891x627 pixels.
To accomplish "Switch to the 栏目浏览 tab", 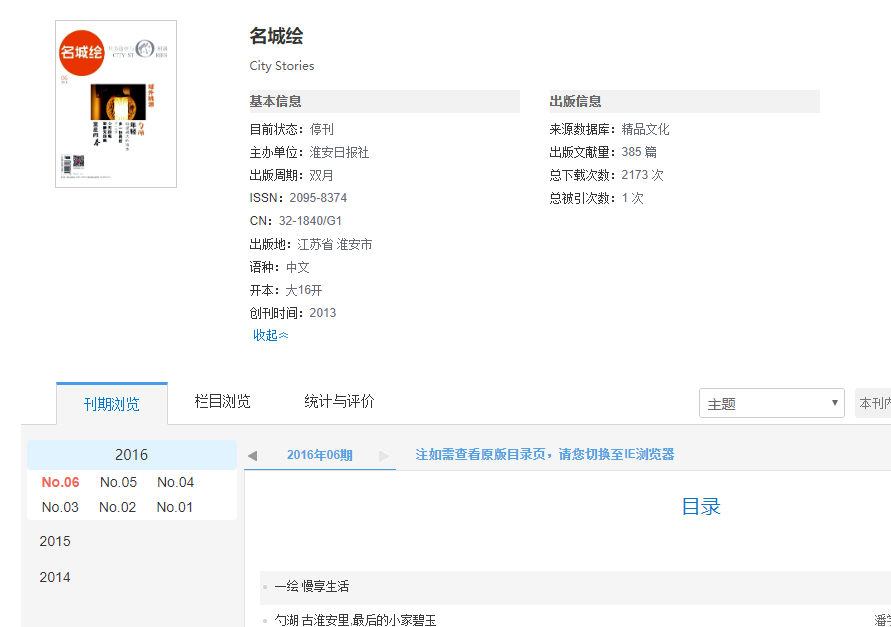I will (x=222, y=402).
